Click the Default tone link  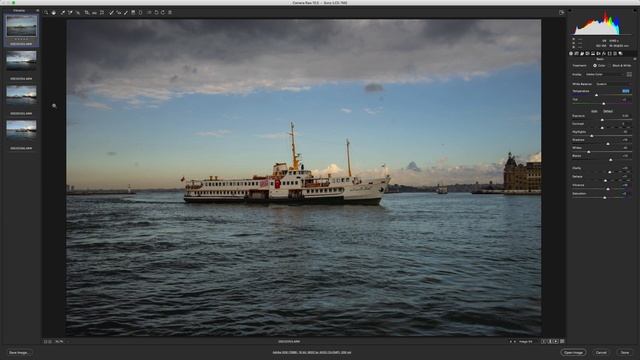[608, 111]
